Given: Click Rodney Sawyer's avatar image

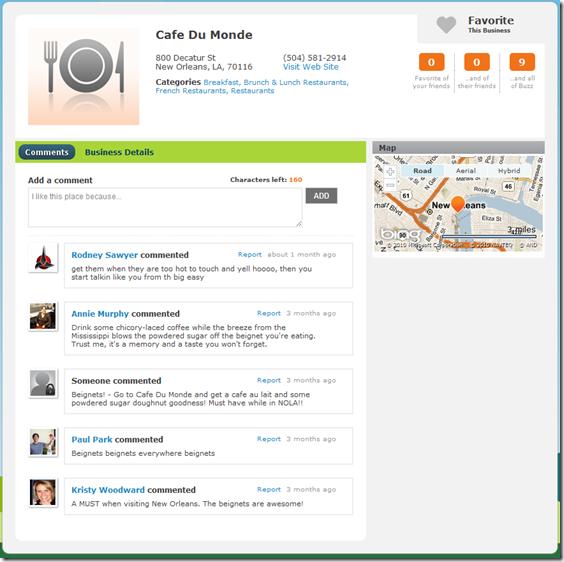Looking at the screenshot, I should coord(43,258).
